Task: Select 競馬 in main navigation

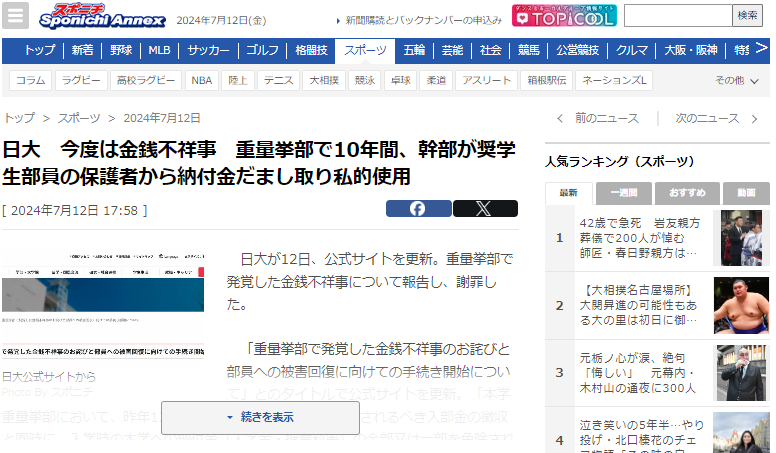Action: pos(529,50)
